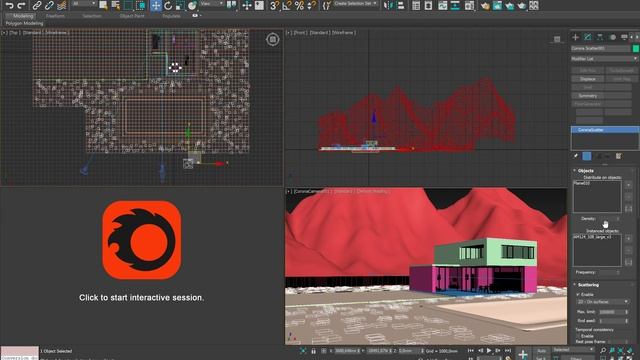Viewport: 640px width, 360px height.
Task: Switch to the Object Paint ribbon tab
Action: click(132, 16)
